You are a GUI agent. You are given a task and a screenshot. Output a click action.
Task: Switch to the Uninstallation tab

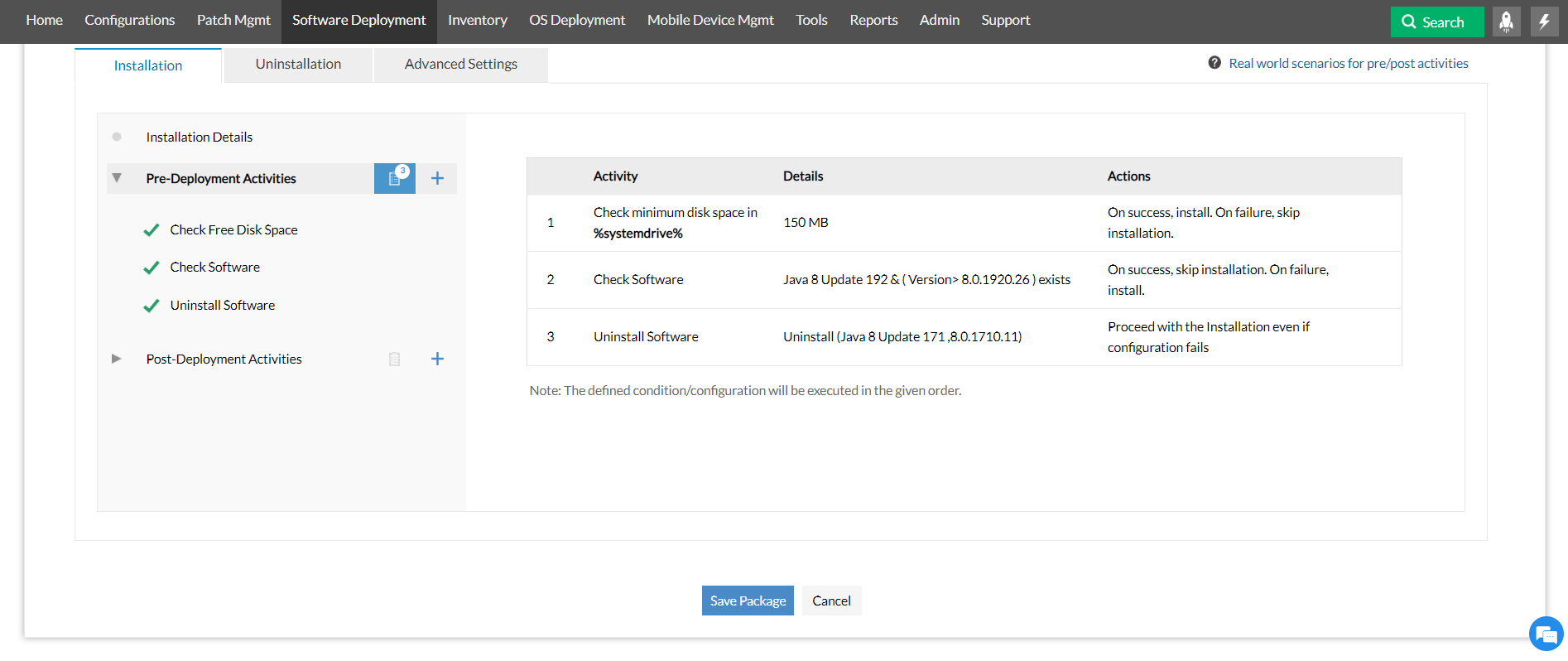[x=298, y=65]
